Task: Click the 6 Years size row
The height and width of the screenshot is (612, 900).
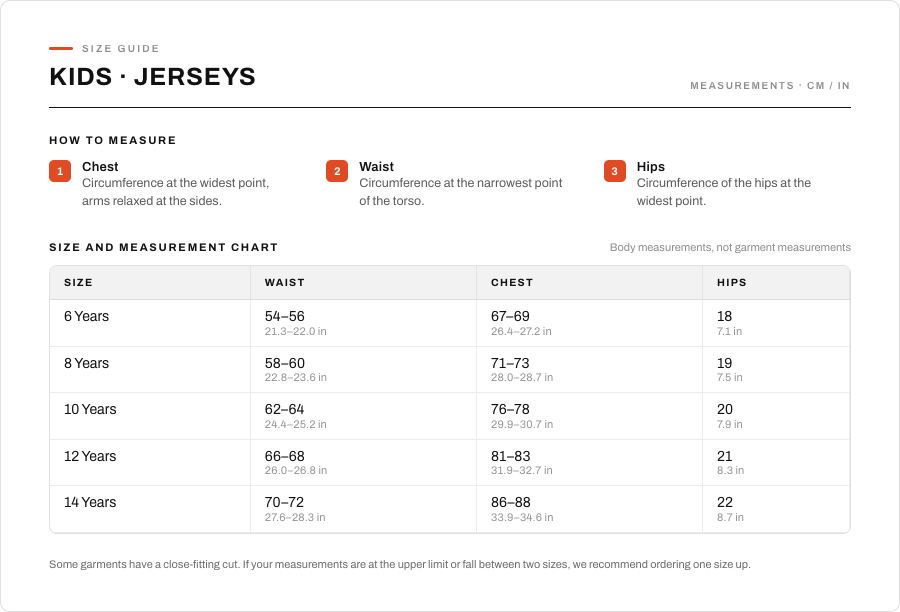Action: coord(450,323)
